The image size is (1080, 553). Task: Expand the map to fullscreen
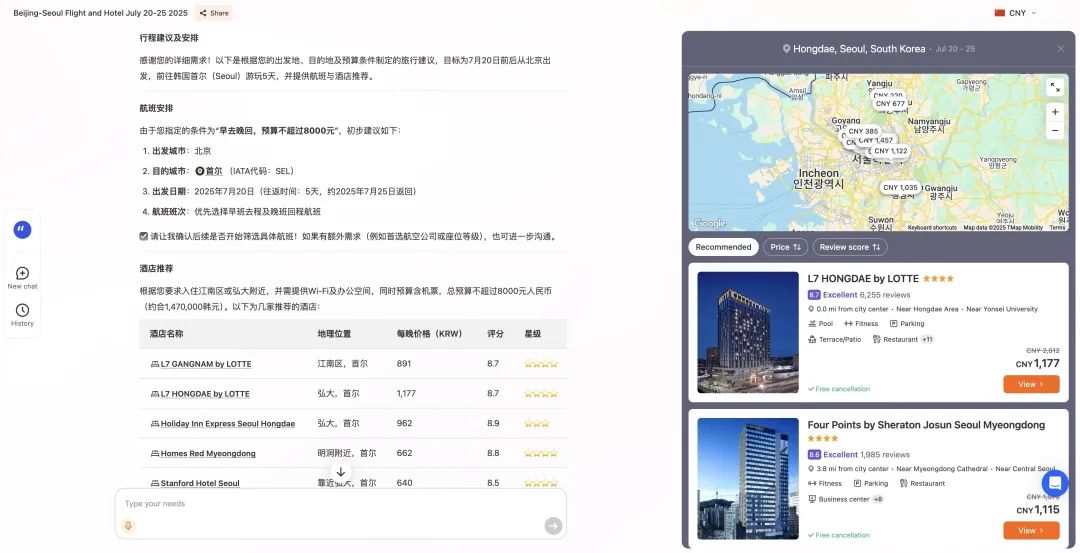pyautogui.click(x=1055, y=87)
